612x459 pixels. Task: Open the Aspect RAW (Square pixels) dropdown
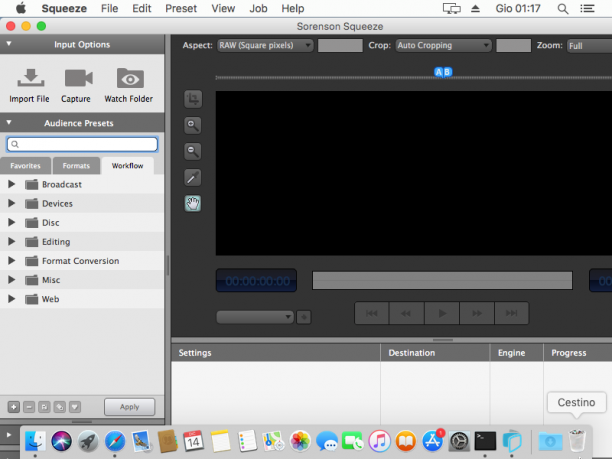(x=265, y=45)
